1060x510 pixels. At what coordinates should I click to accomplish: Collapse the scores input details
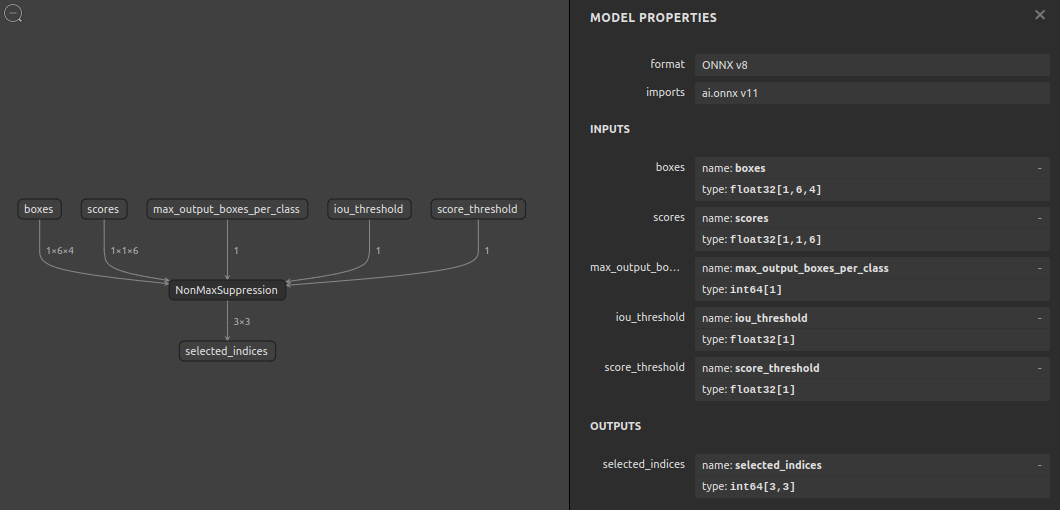pyautogui.click(x=1040, y=218)
